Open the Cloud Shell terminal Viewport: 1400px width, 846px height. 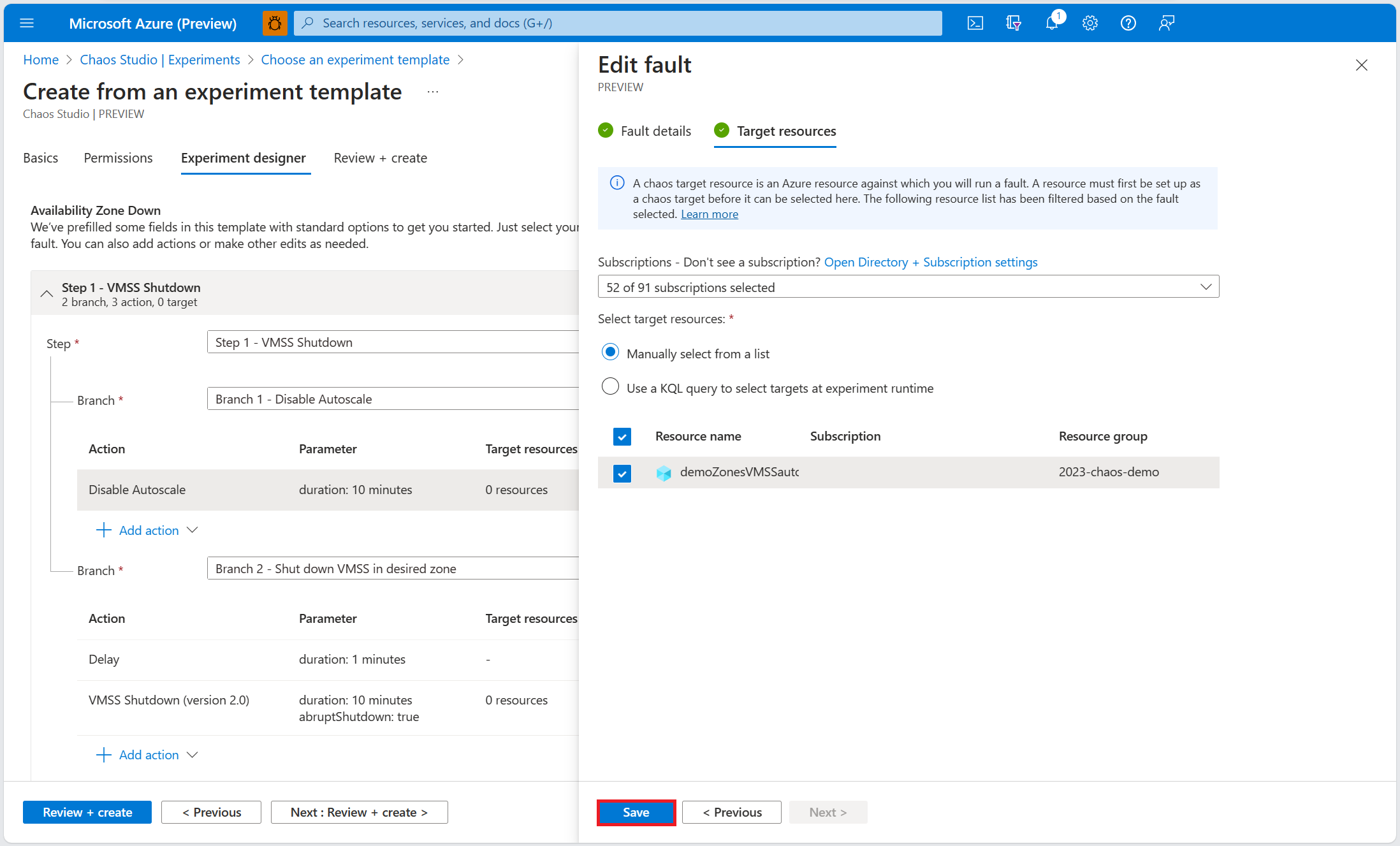(x=975, y=22)
